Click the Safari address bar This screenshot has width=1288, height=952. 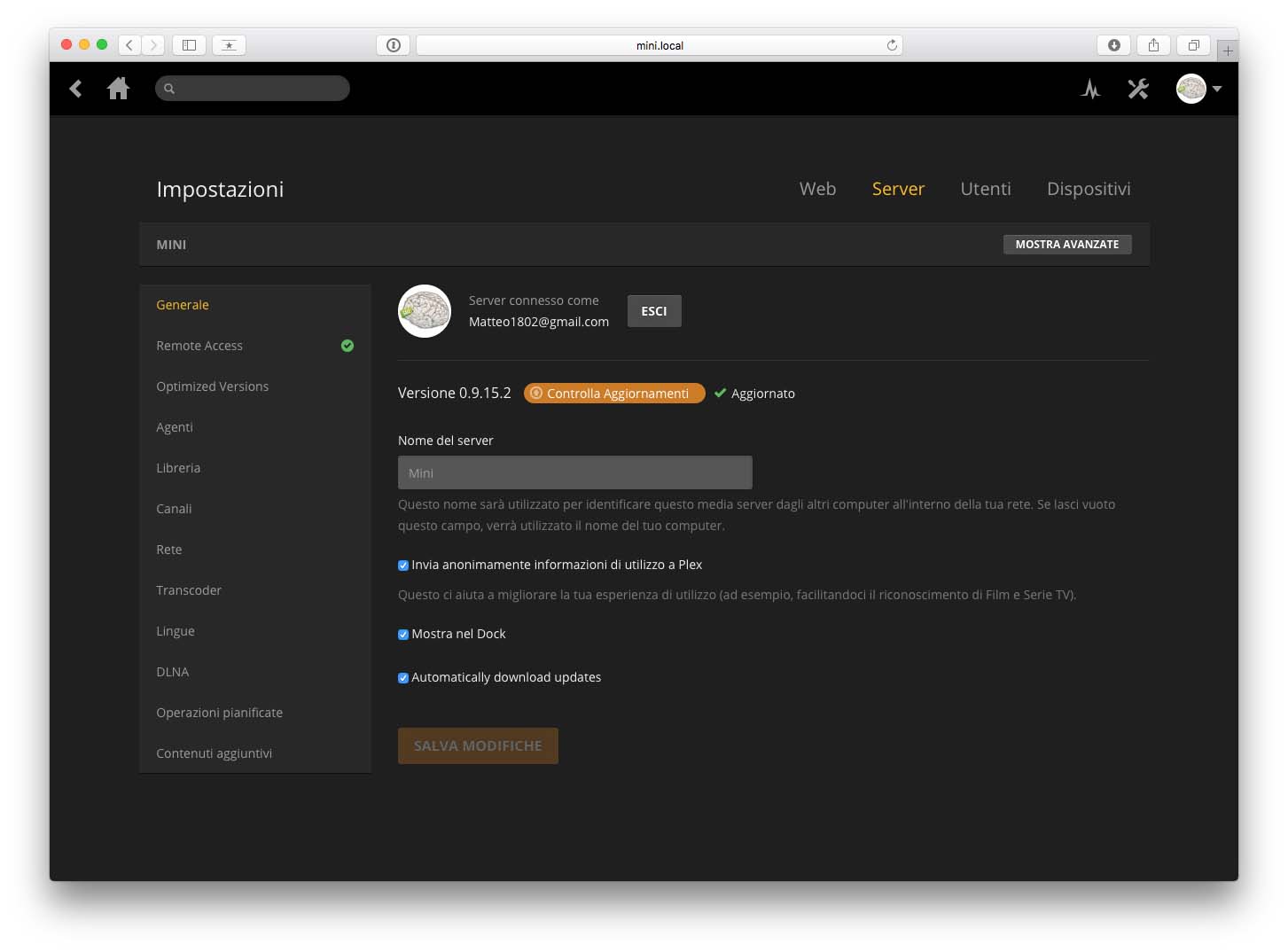point(660,45)
